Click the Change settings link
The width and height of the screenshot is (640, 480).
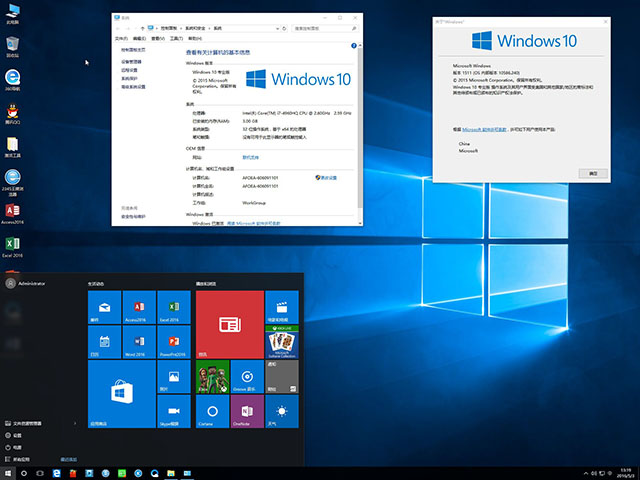click(326, 177)
